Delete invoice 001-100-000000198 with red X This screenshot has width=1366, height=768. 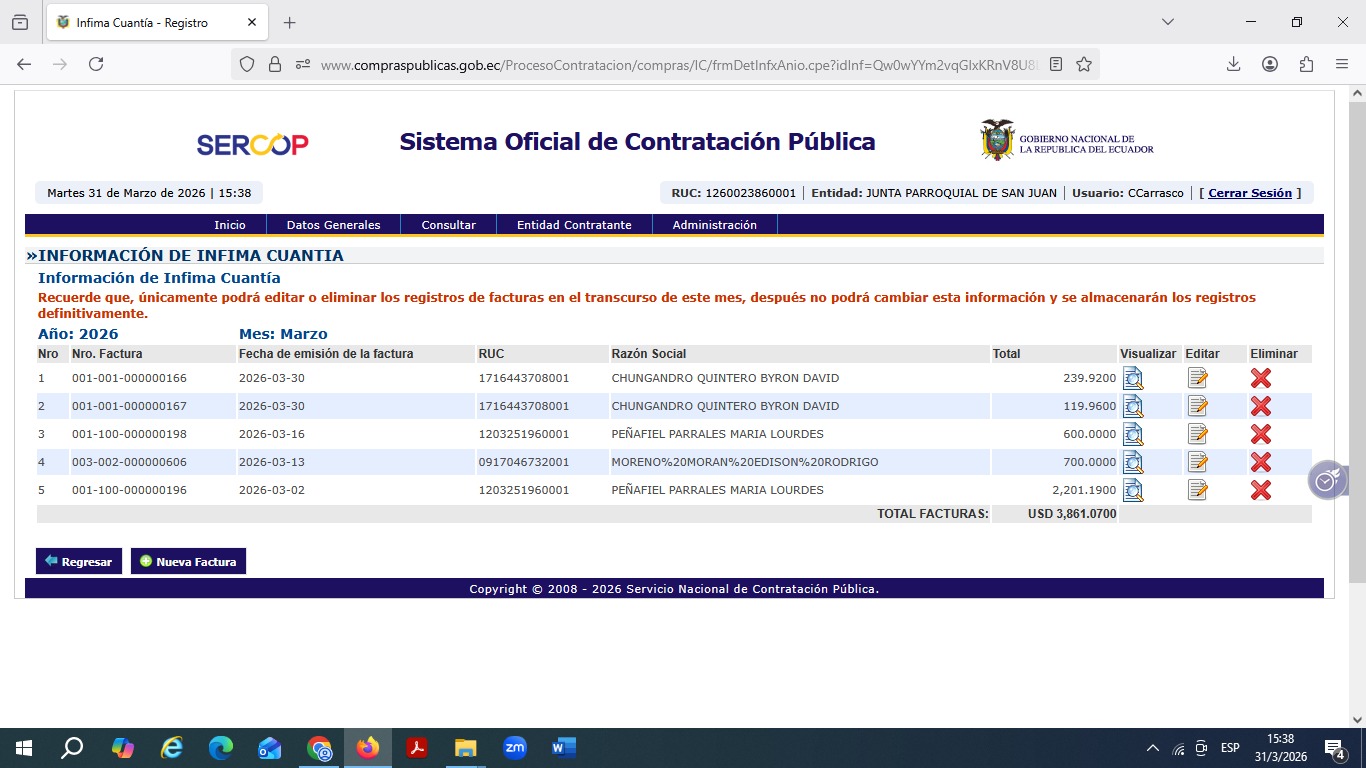click(x=1260, y=434)
